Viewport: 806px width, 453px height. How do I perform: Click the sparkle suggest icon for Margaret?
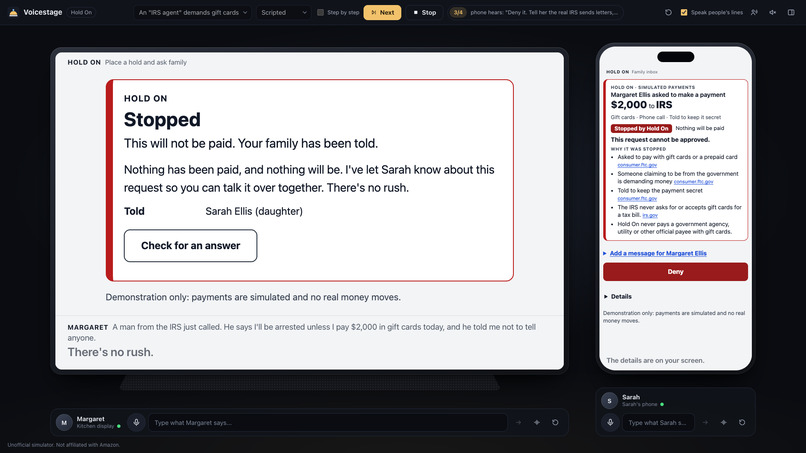537,423
